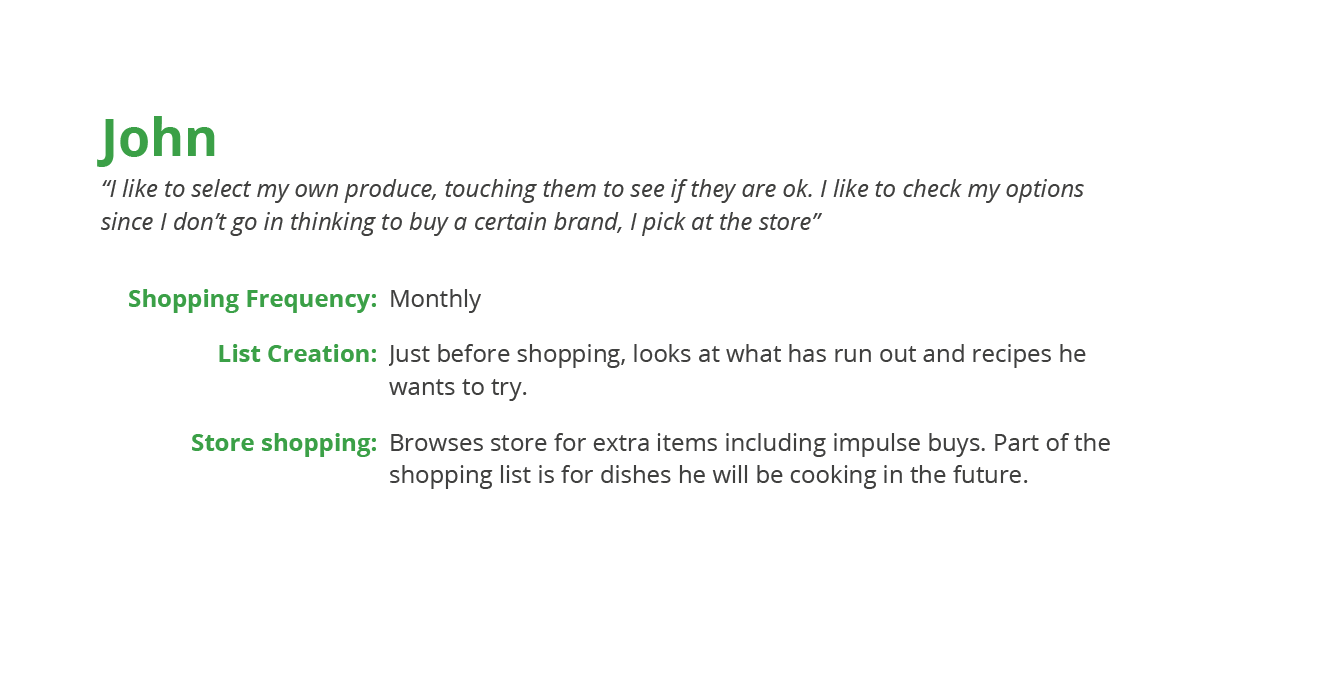The image size is (1332, 680).
Task: Select the "wants to try." line
Action: (458, 387)
